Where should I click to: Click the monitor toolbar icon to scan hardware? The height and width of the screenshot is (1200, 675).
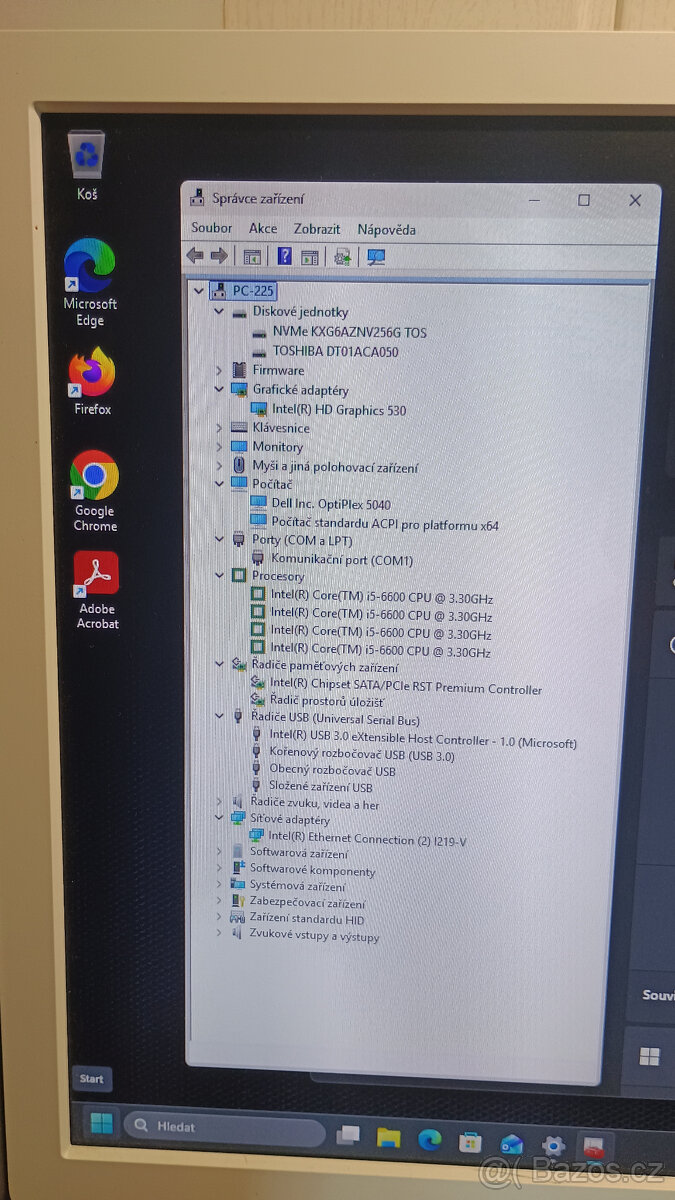[x=376, y=257]
